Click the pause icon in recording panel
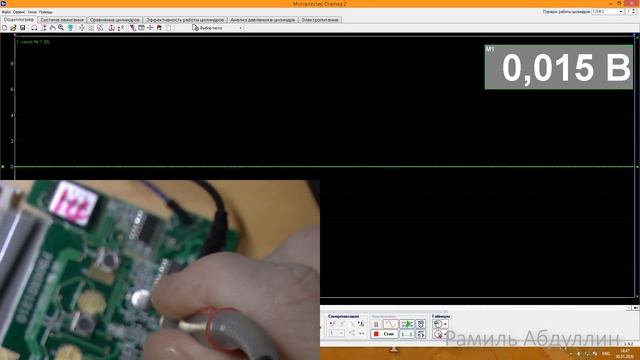 pos(376,324)
